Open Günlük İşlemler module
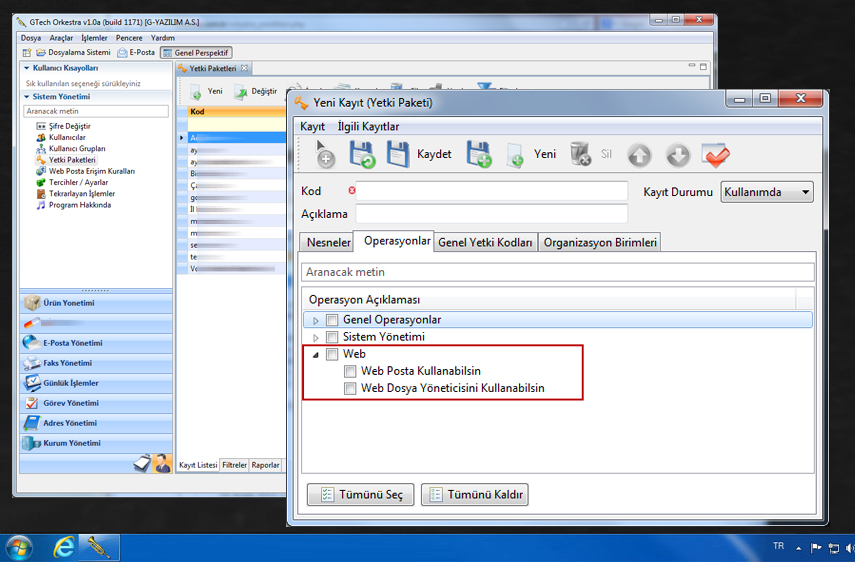Screen dimensions: 855x562 point(96,383)
